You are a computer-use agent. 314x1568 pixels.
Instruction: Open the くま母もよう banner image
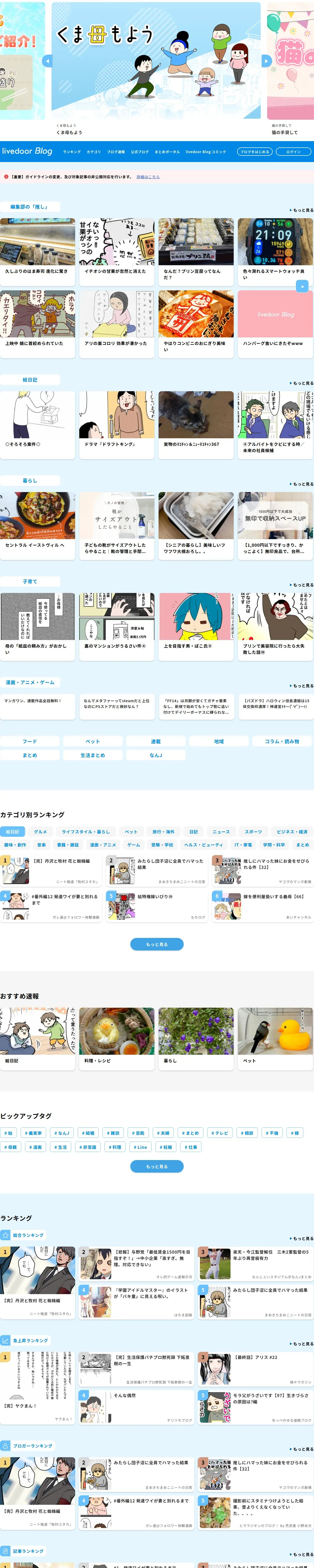[156, 60]
